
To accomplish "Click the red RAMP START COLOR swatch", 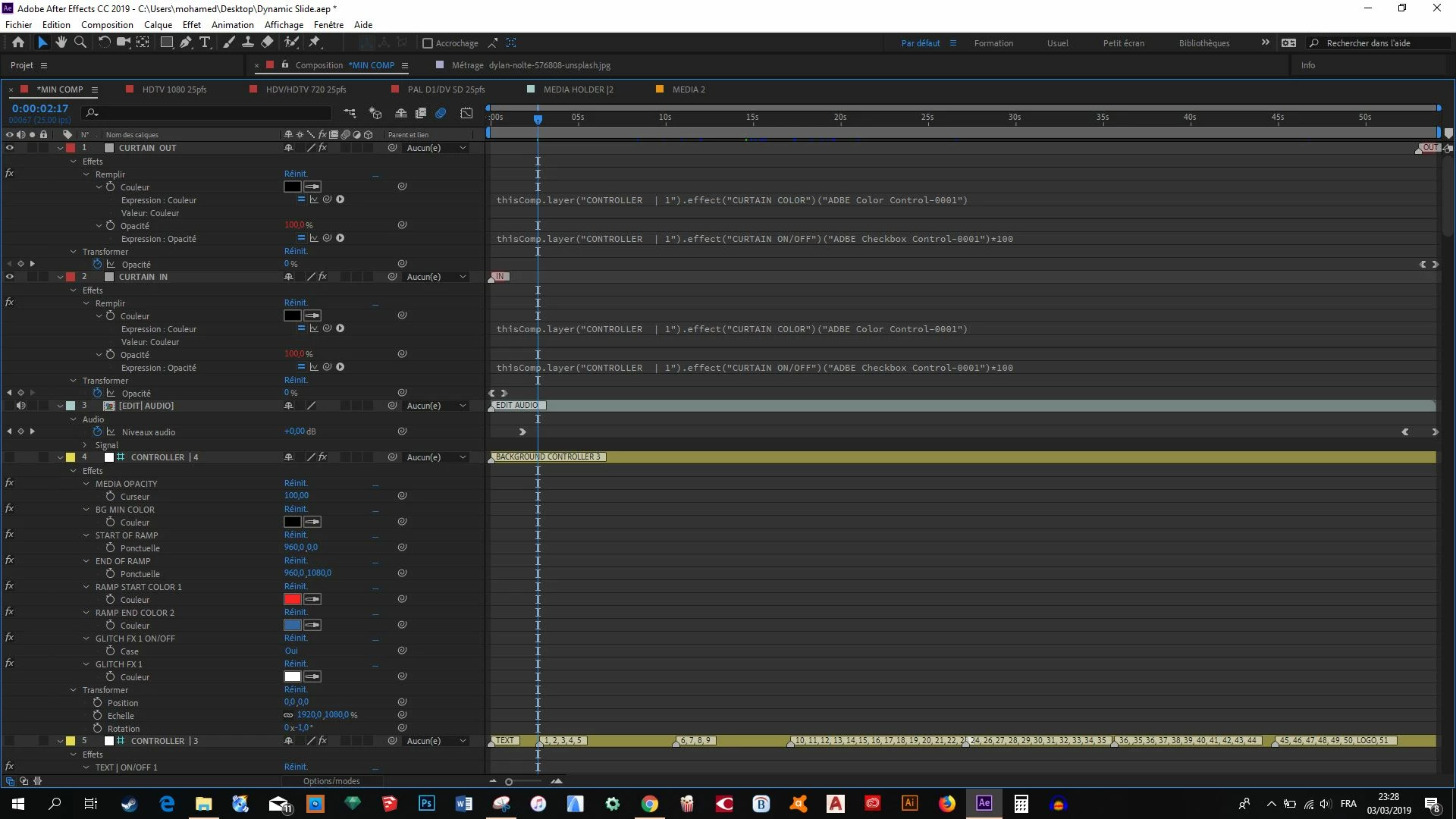I will 293,599.
